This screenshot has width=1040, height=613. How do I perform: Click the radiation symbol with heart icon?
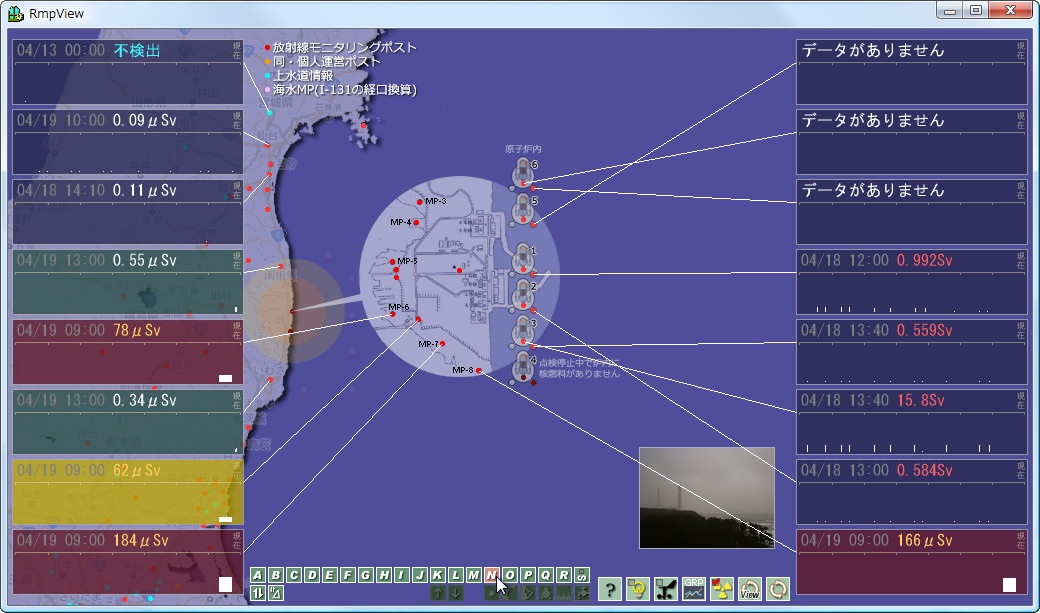722,588
